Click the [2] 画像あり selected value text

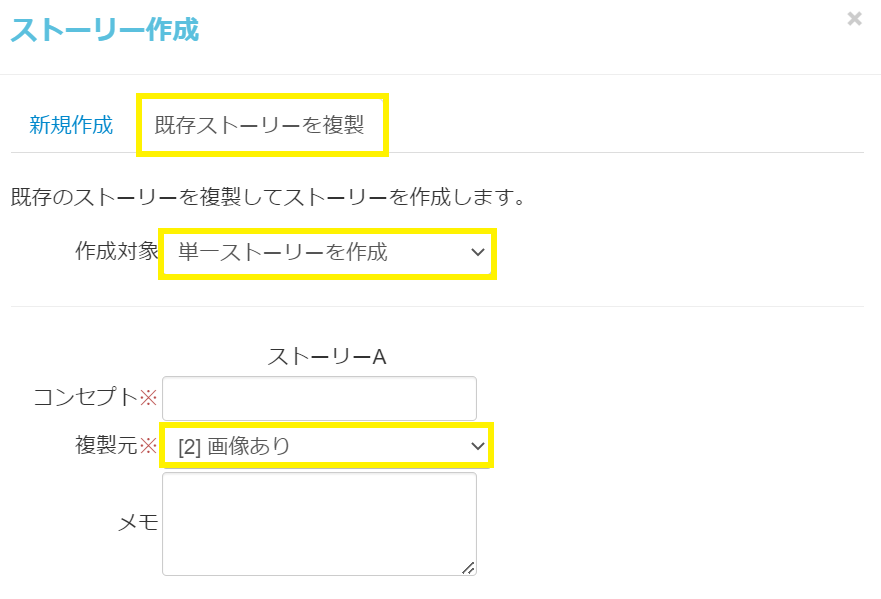point(234,446)
